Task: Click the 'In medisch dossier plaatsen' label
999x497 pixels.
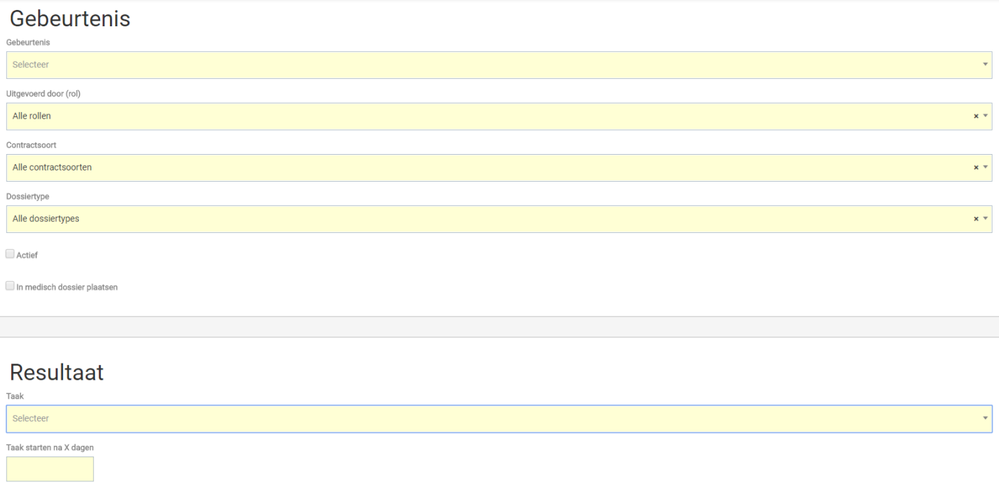Action: 67,288
